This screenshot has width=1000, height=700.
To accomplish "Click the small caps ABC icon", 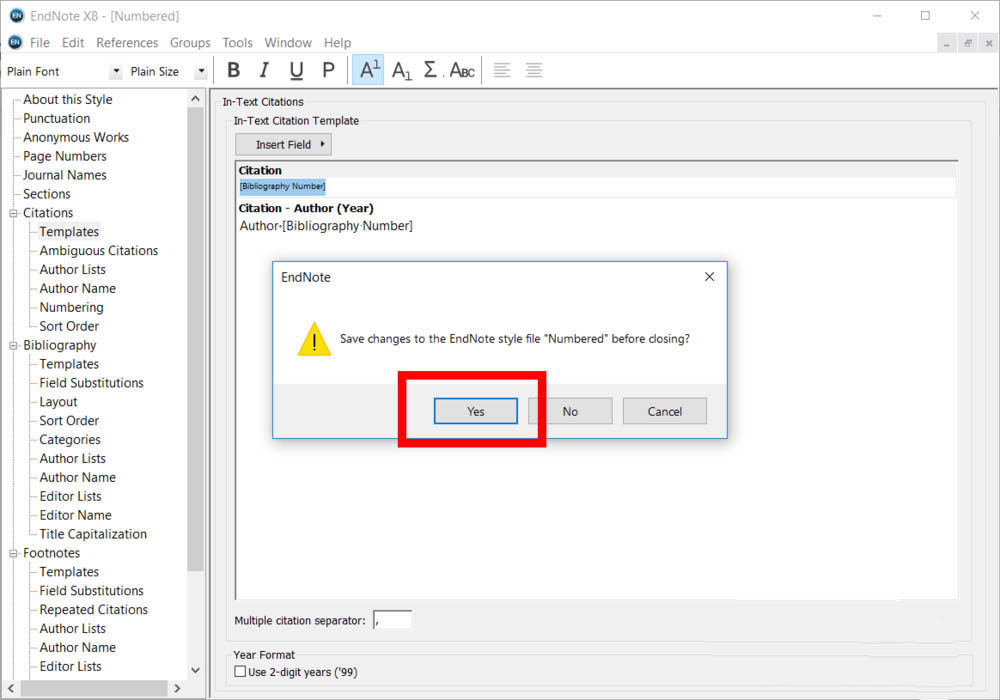I will tap(462, 70).
